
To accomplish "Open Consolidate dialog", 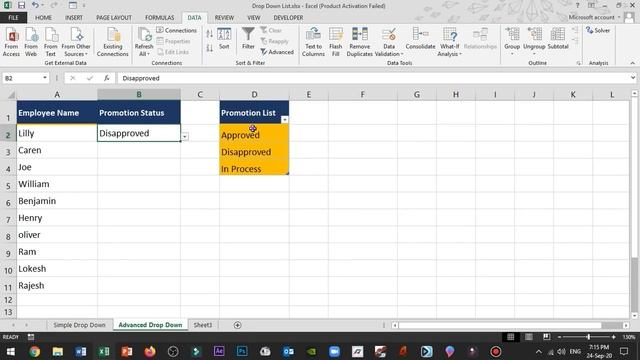I will [420, 39].
